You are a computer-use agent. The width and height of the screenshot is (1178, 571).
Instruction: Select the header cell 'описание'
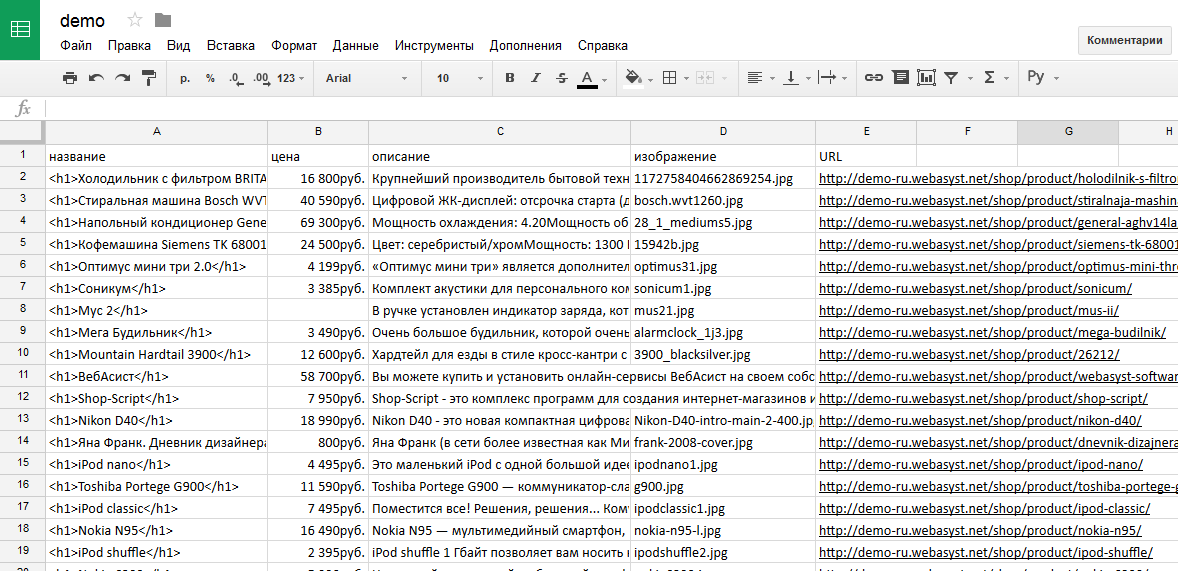point(500,156)
